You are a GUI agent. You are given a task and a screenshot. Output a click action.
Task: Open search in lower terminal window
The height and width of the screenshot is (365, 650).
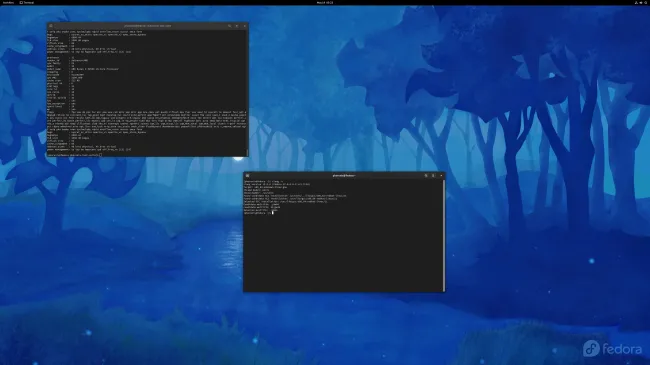(x=426, y=175)
